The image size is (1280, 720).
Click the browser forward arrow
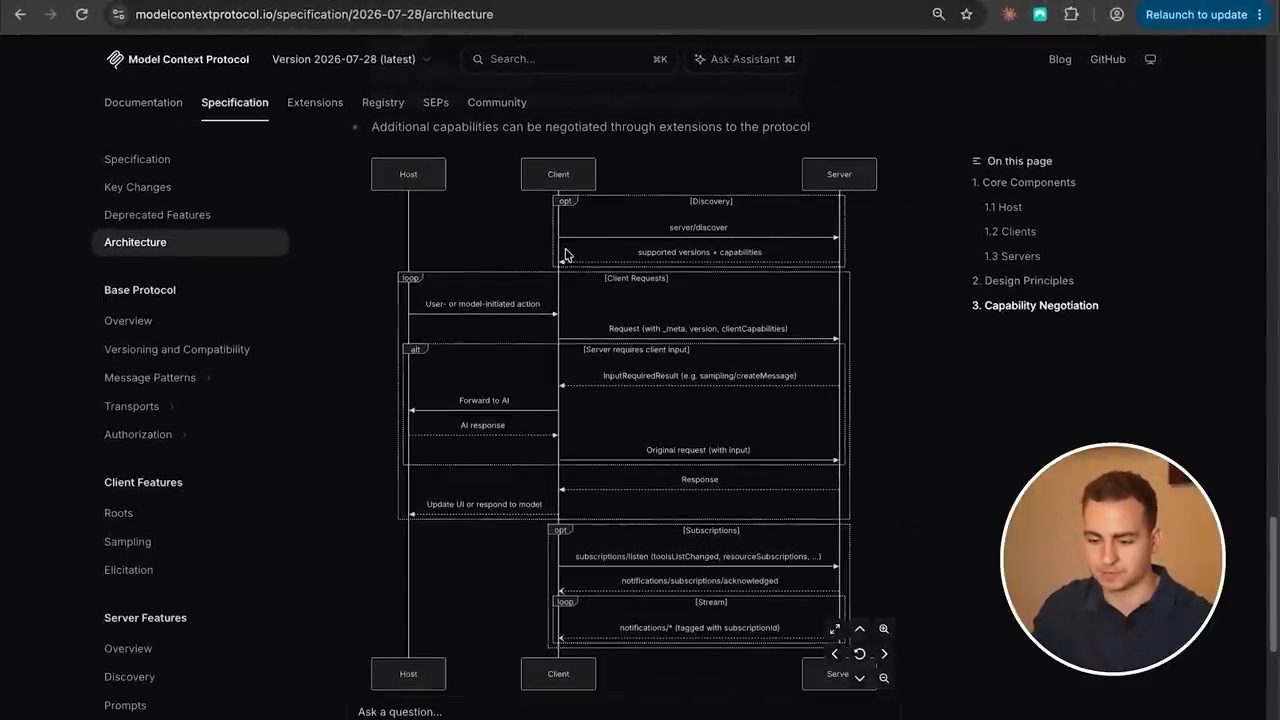click(x=51, y=14)
